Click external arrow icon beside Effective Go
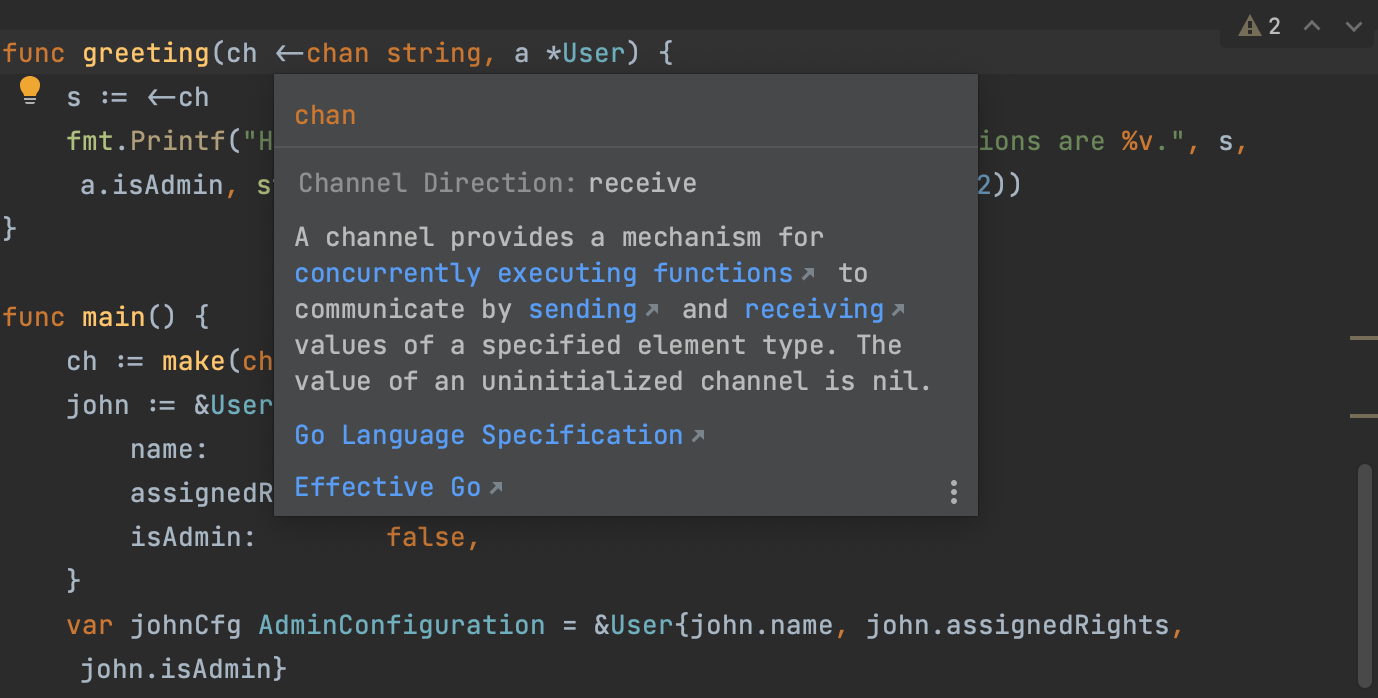The image size is (1378, 698). tap(495, 488)
